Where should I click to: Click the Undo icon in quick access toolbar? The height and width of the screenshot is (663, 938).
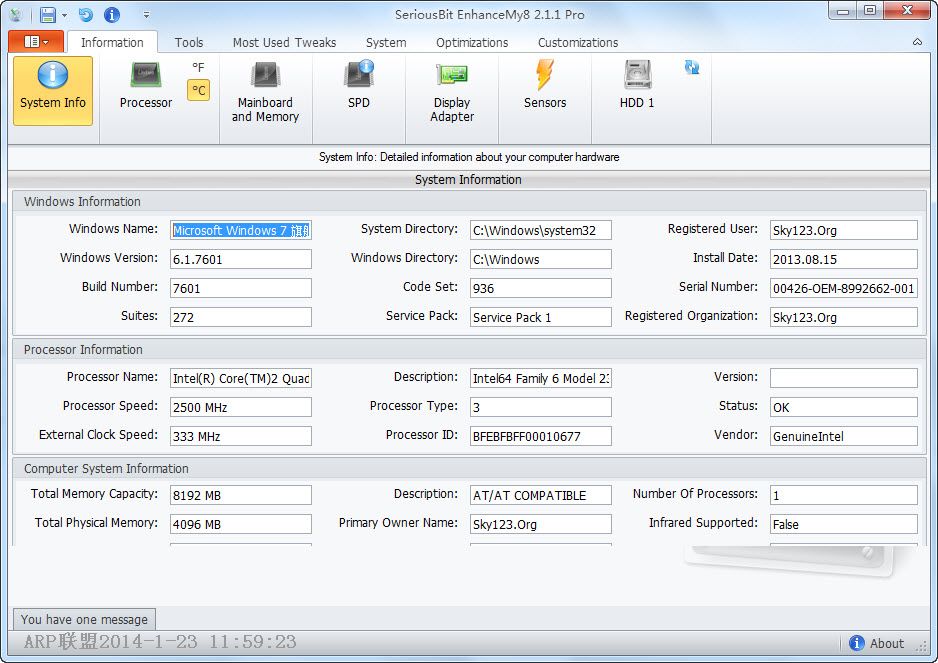[x=87, y=14]
